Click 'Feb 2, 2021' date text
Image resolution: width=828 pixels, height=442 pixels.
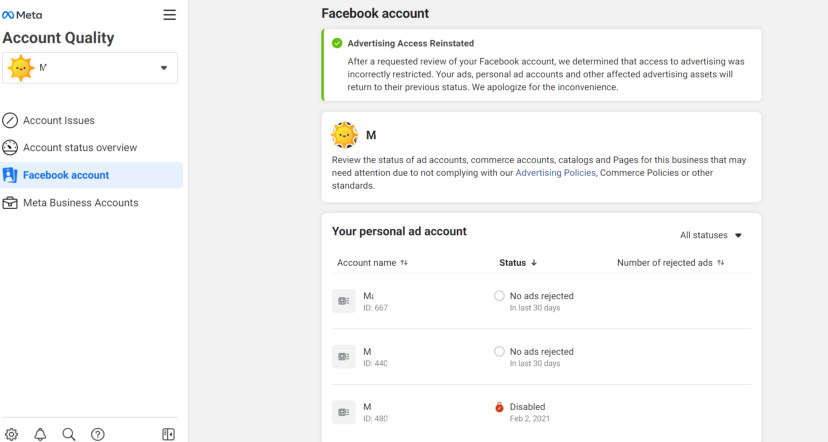click(530, 419)
